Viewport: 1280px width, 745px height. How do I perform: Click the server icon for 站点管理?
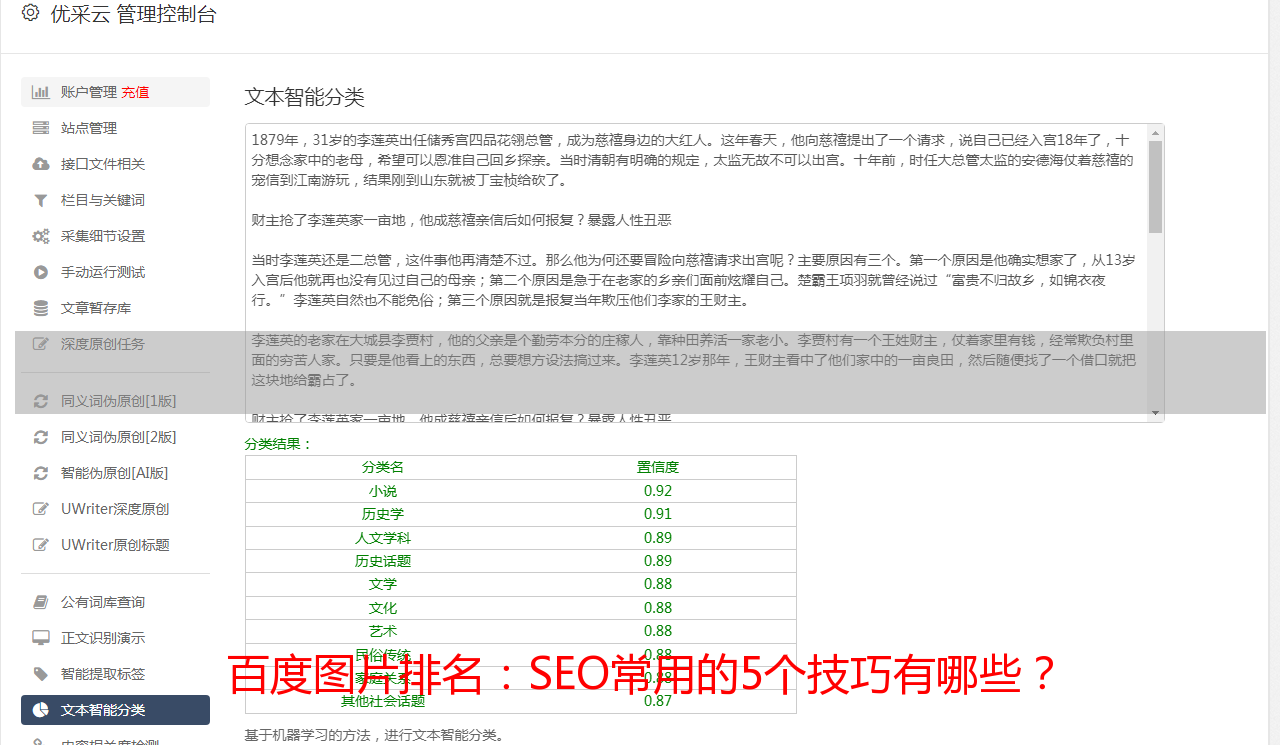pyautogui.click(x=41, y=128)
